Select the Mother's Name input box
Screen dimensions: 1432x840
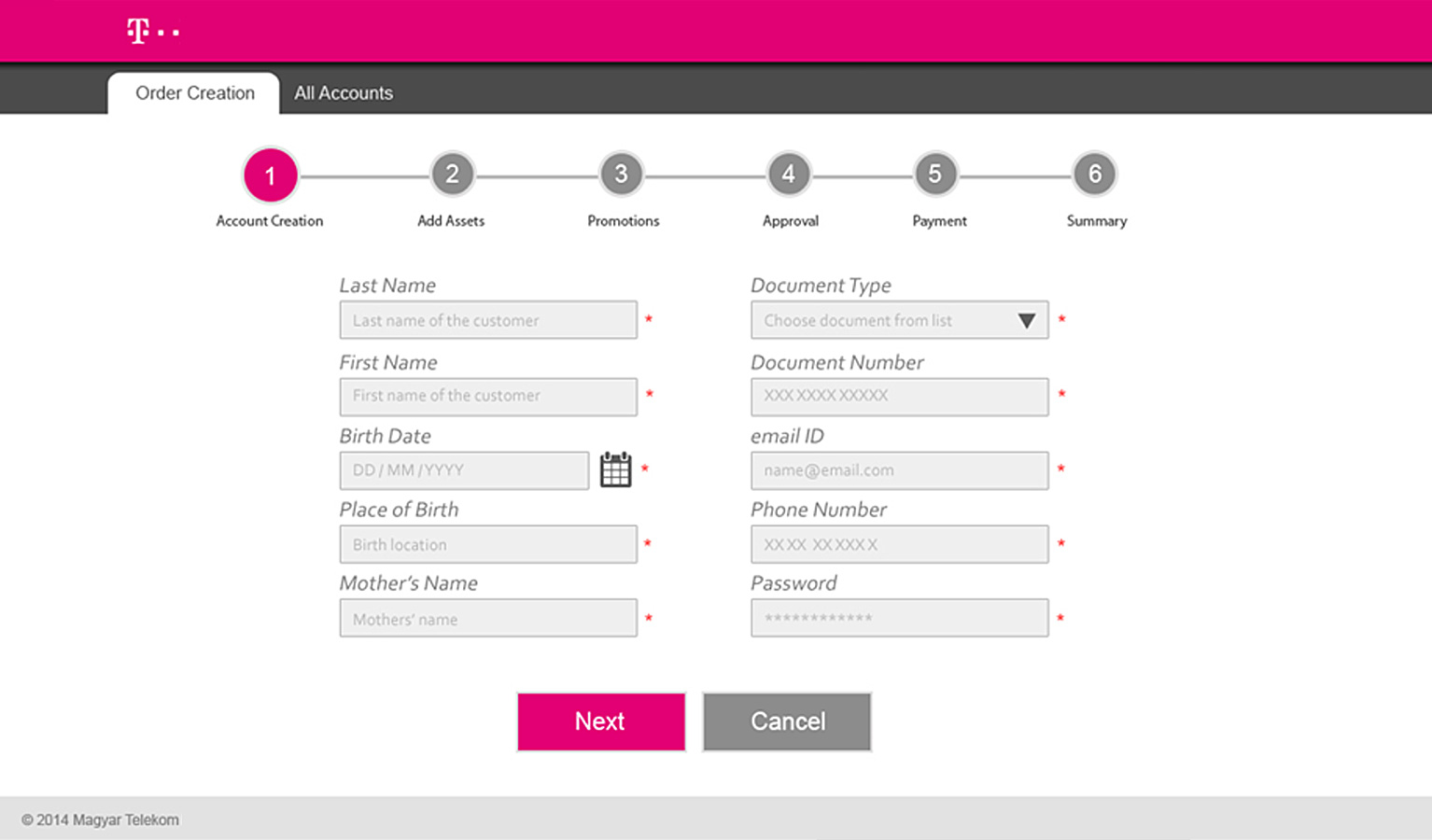click(x=488, y=619)
